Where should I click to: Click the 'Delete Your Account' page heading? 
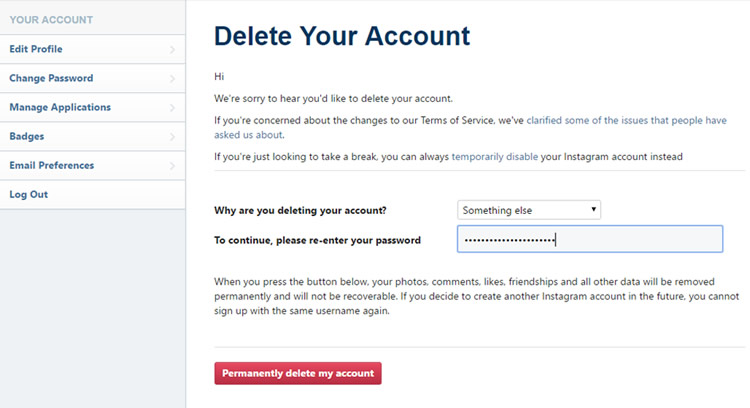tap(342, 37)
